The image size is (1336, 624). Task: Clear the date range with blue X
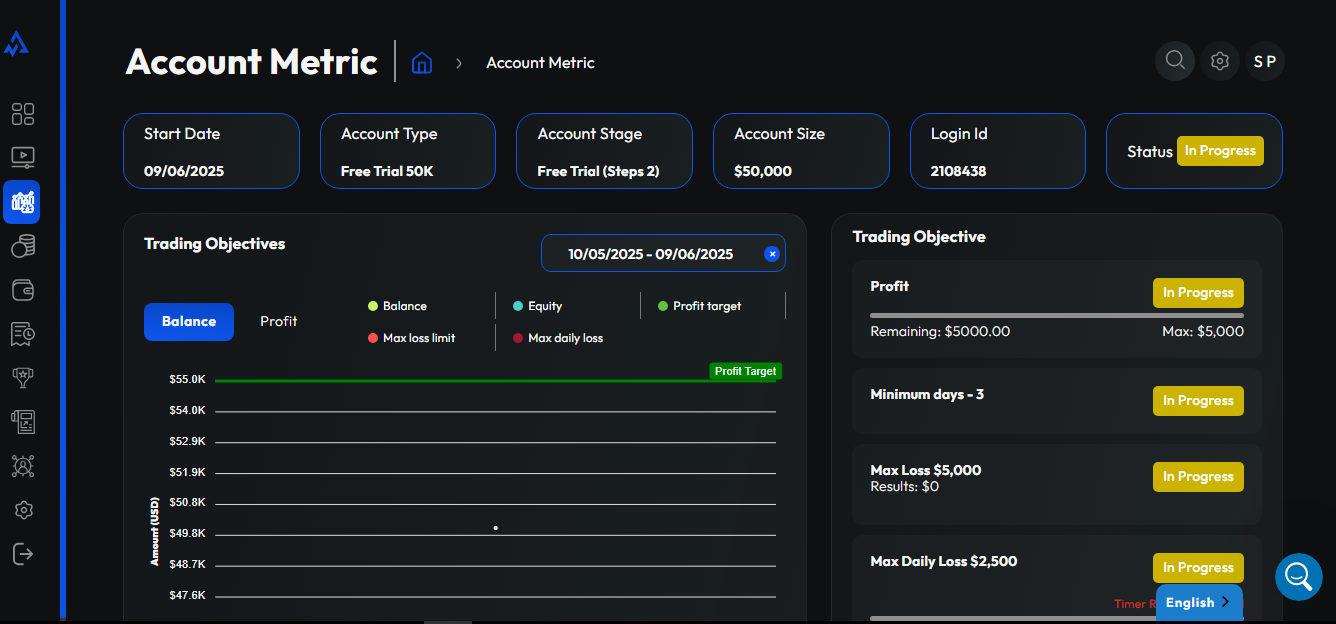[772, 254]
